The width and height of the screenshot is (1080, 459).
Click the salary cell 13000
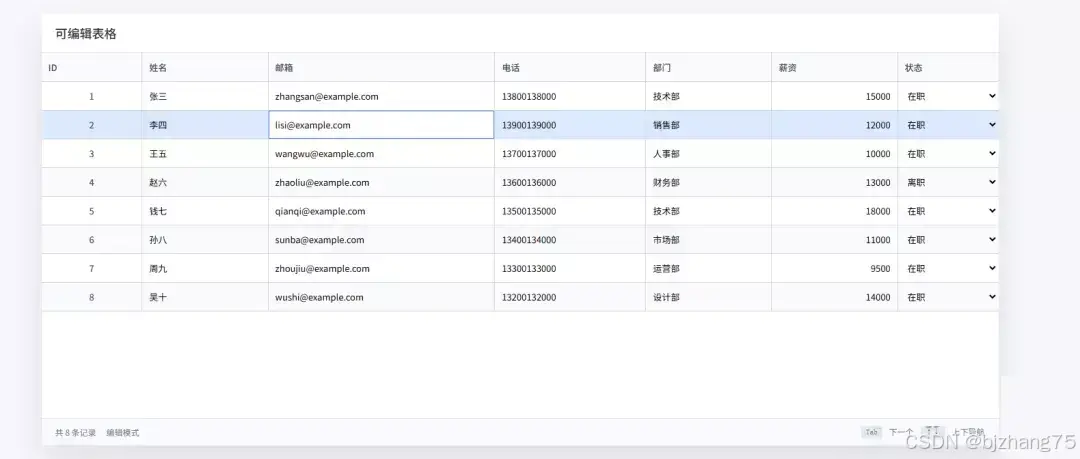(834, 183)
